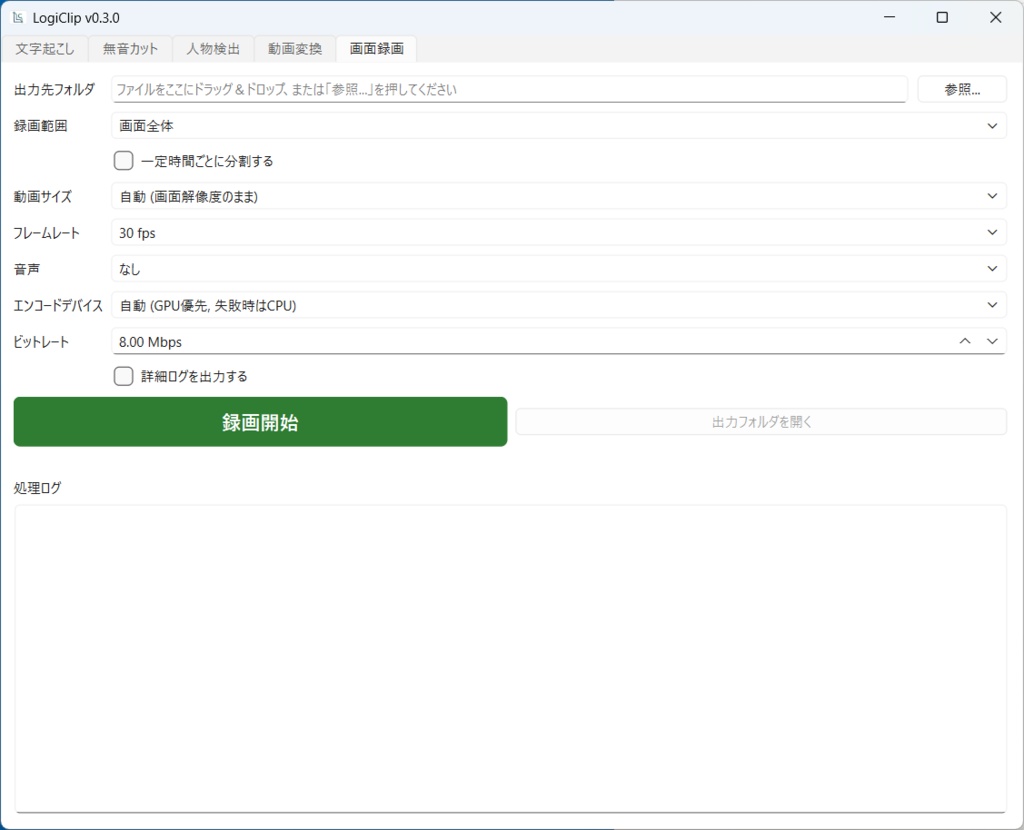
Task: Click inside the 処理ログ text area
Action: pyautogui.click(x=510, y=659)
